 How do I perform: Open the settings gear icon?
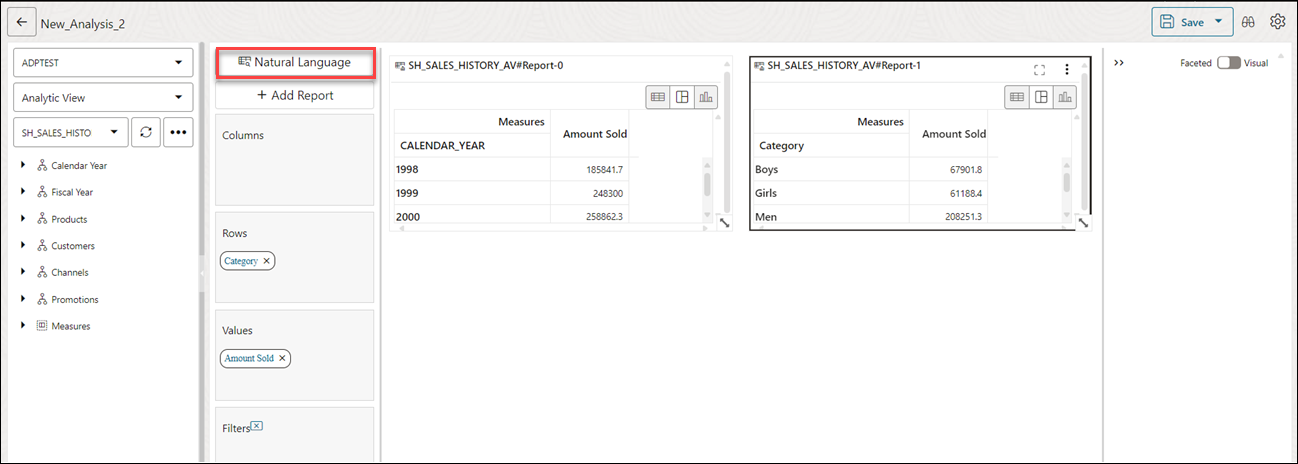point(1277,22)
